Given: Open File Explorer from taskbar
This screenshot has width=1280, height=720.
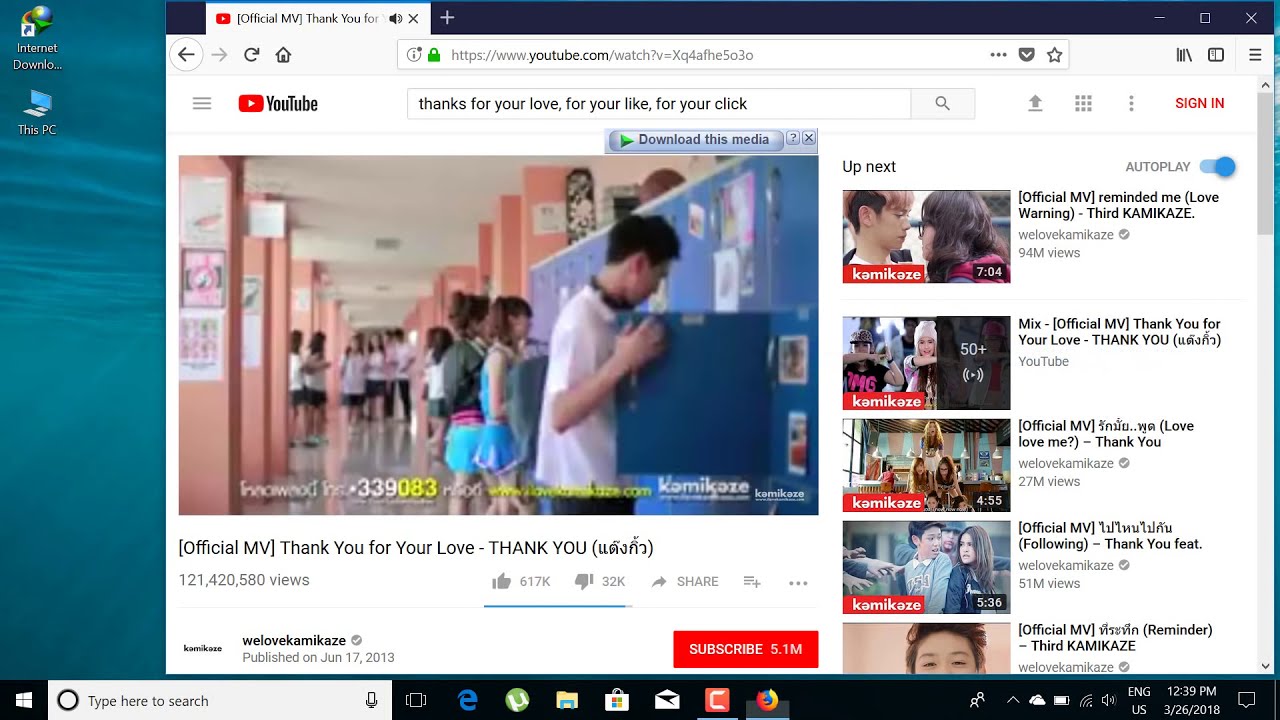Looking at the screenshot, I should (567, 700).
